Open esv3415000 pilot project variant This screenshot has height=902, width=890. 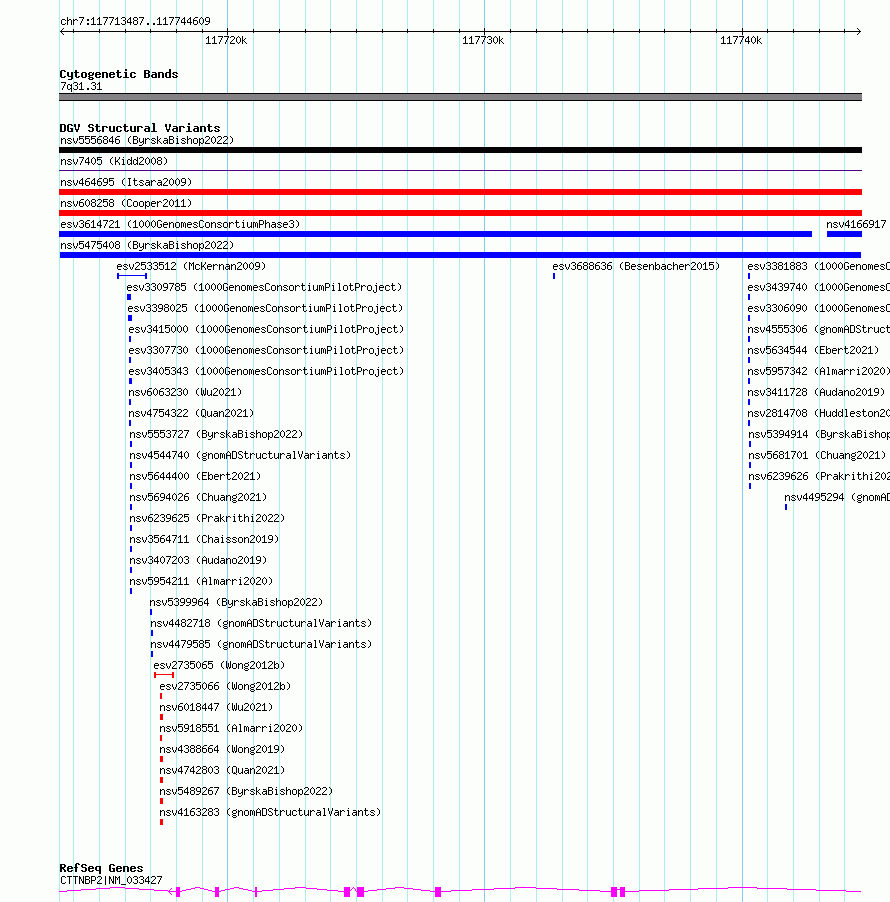[266, 329]
